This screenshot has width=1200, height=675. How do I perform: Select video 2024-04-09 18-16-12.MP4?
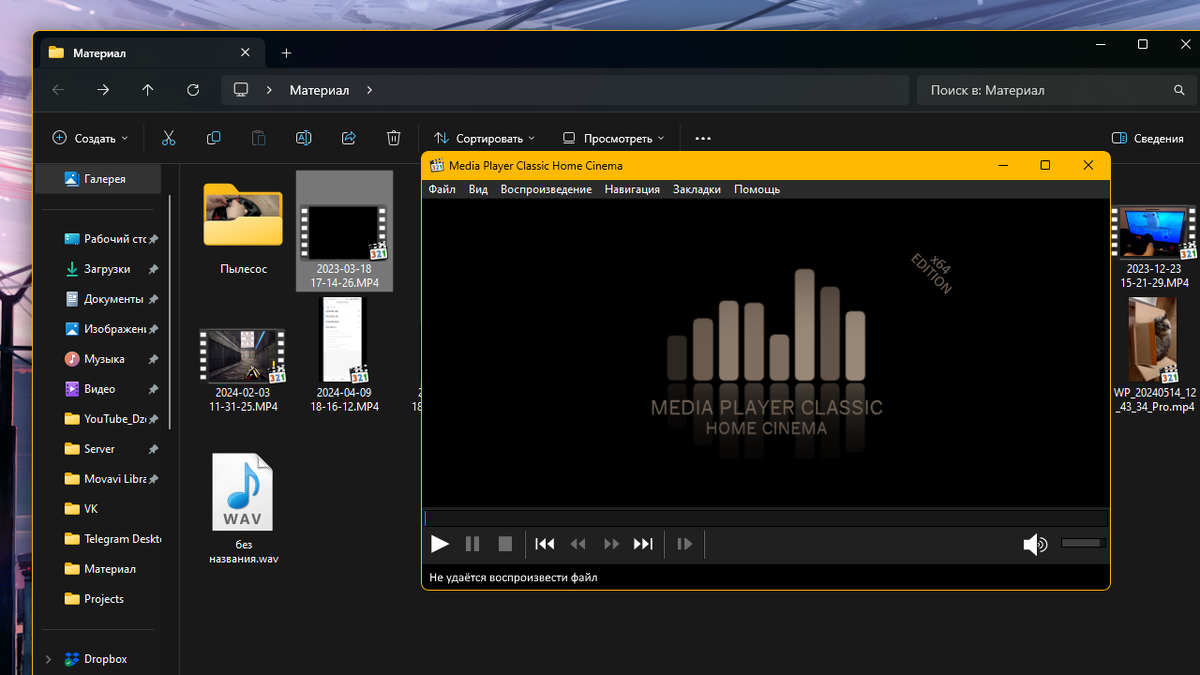pyautogui.click(x=346, y=355)
